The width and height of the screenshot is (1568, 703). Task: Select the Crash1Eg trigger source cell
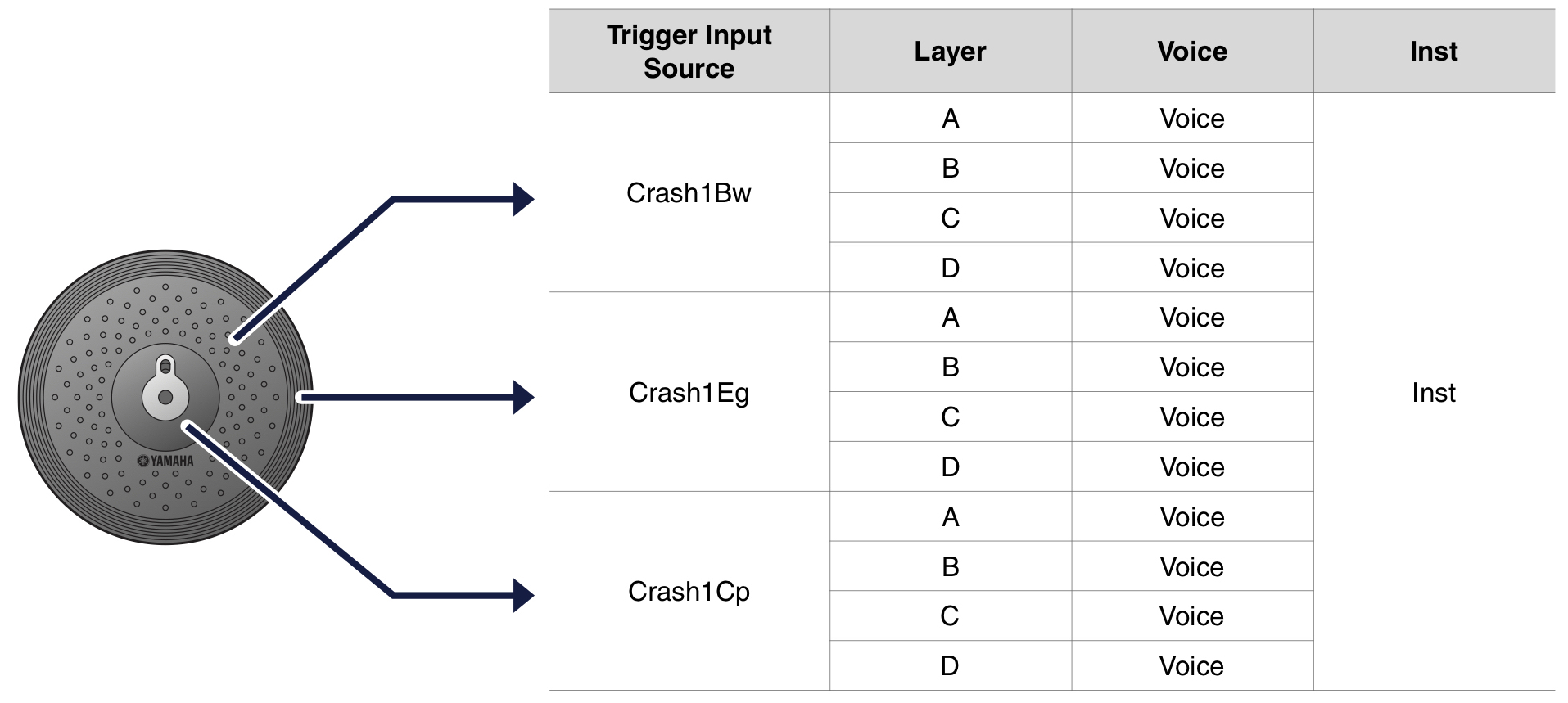coord(689,393)
